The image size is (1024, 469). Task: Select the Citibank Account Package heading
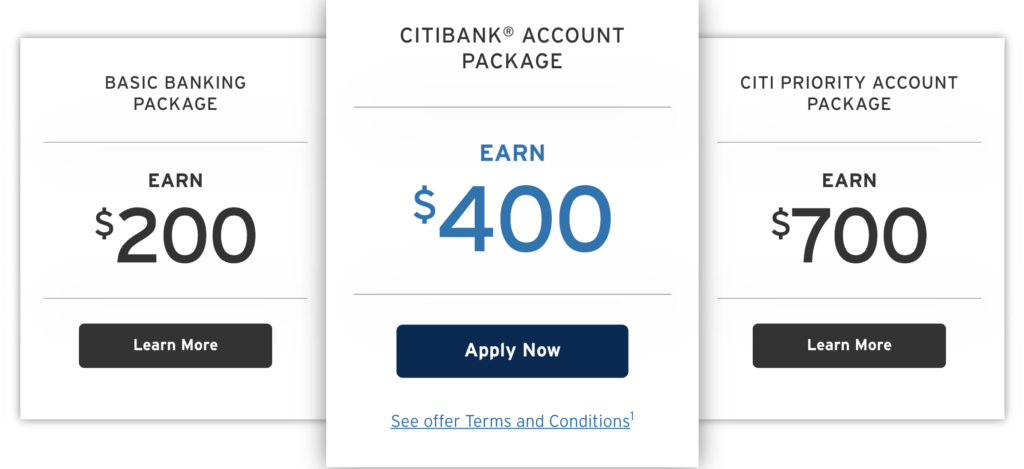pos(512,48)
